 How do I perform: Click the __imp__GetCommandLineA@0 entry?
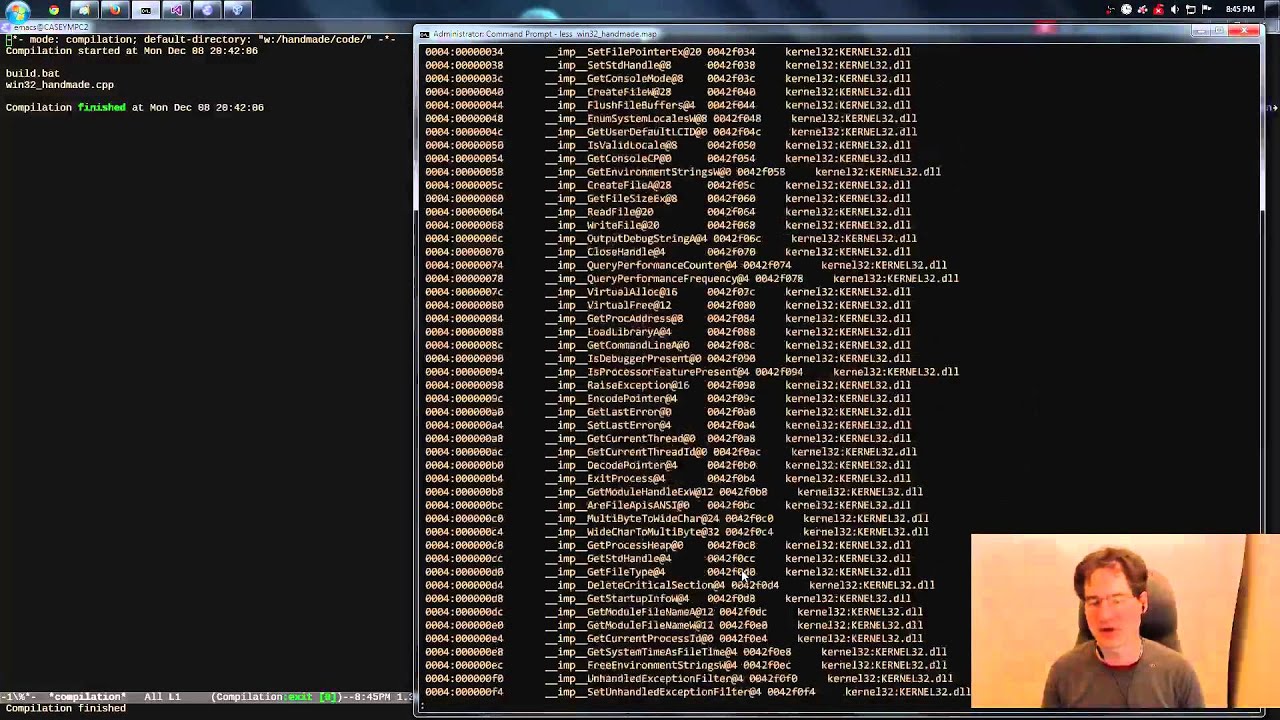click(617, 345)
